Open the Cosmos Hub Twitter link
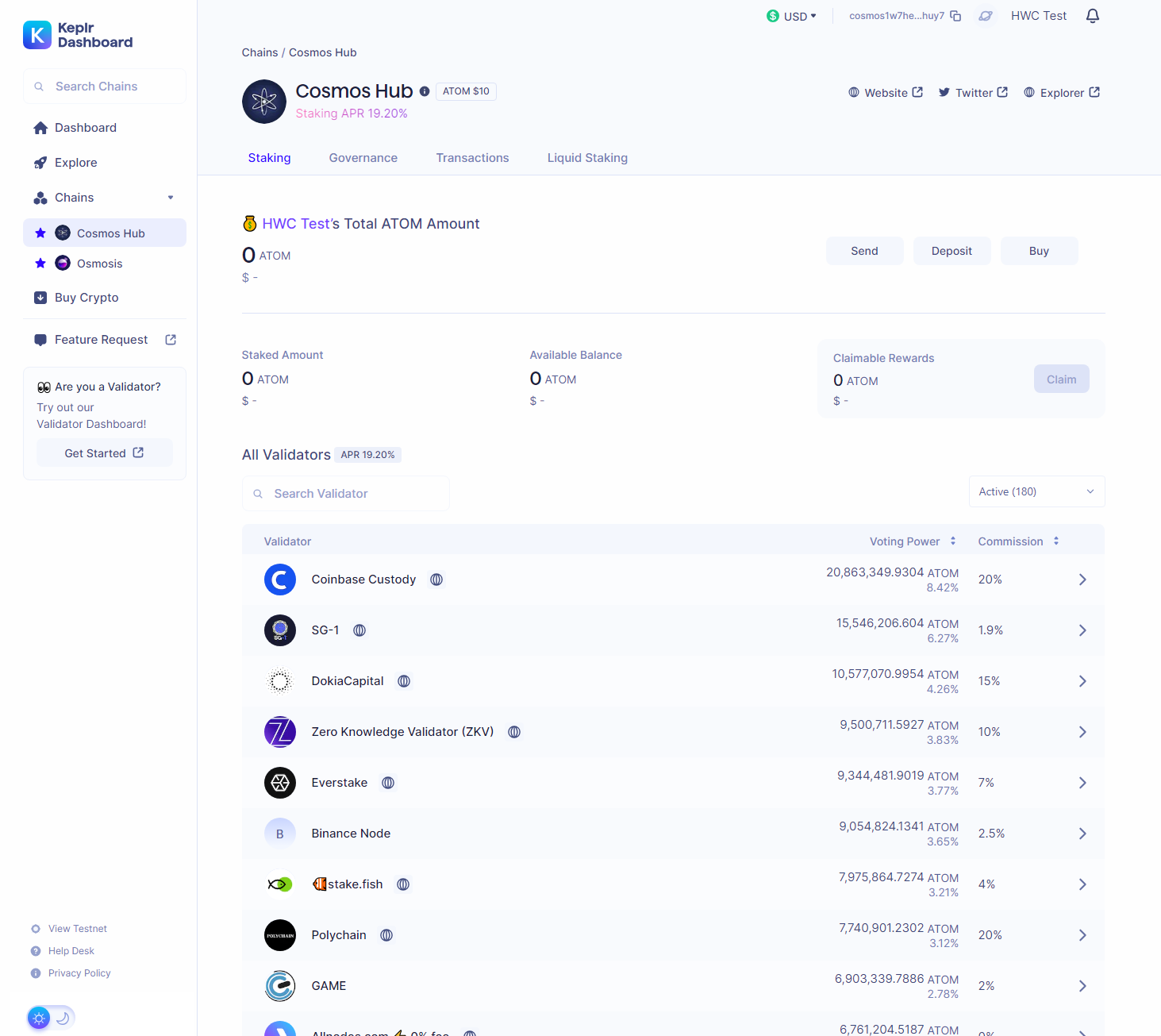This screenshot has height=1036, width=1161. [x=973, y=93]
